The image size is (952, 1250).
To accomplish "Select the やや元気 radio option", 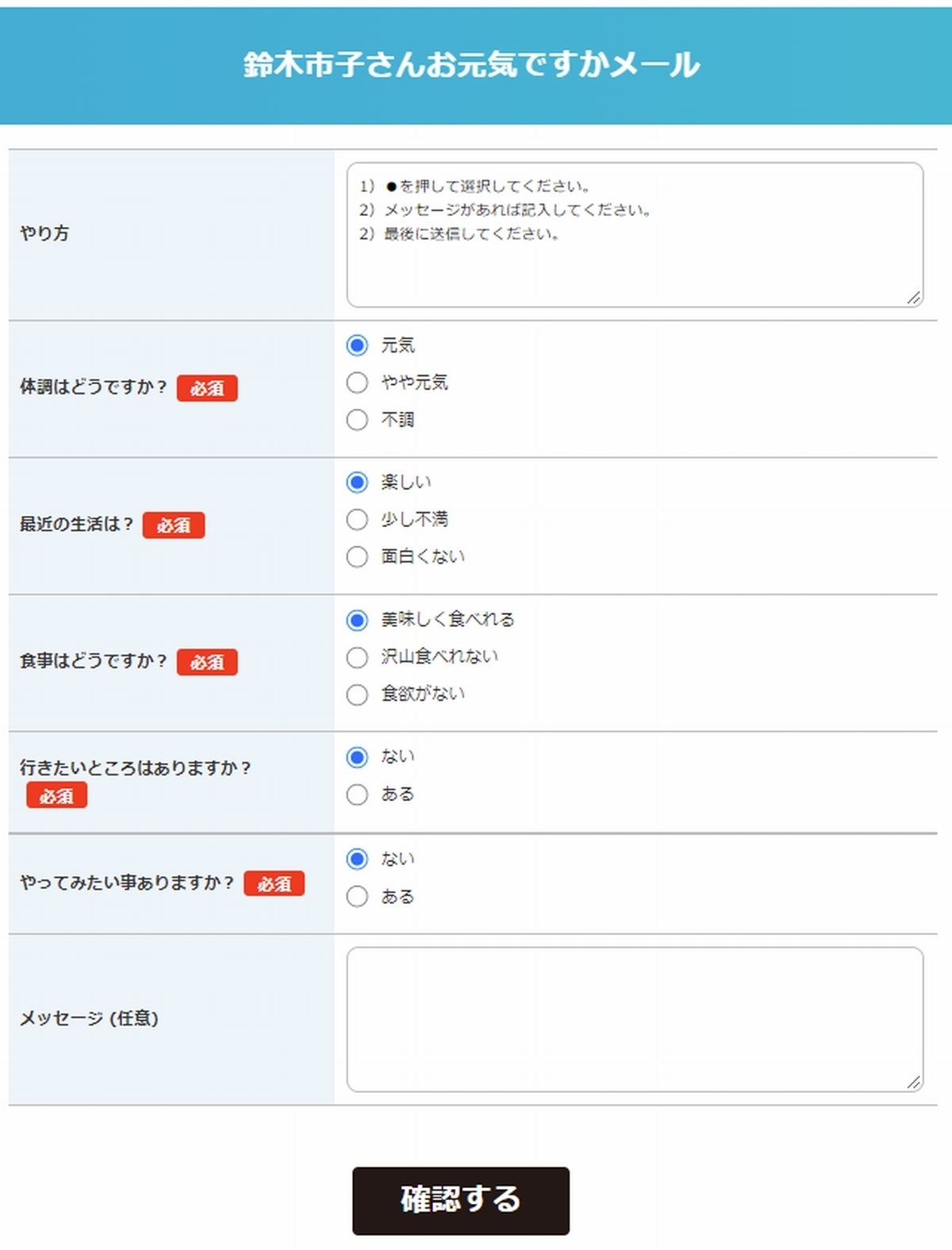I will point(357,383).
